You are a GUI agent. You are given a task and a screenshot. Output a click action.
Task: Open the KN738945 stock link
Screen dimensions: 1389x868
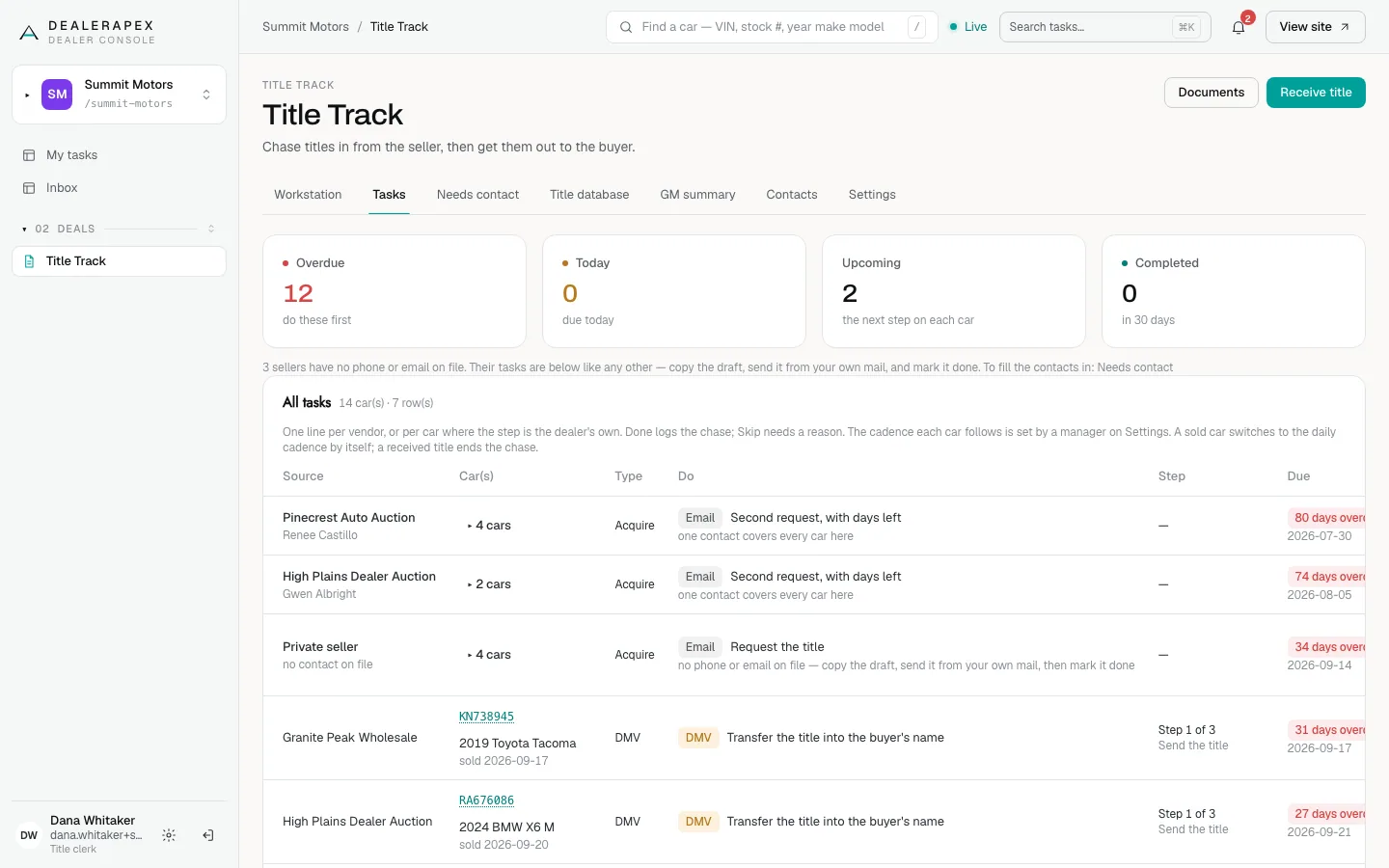486,717
